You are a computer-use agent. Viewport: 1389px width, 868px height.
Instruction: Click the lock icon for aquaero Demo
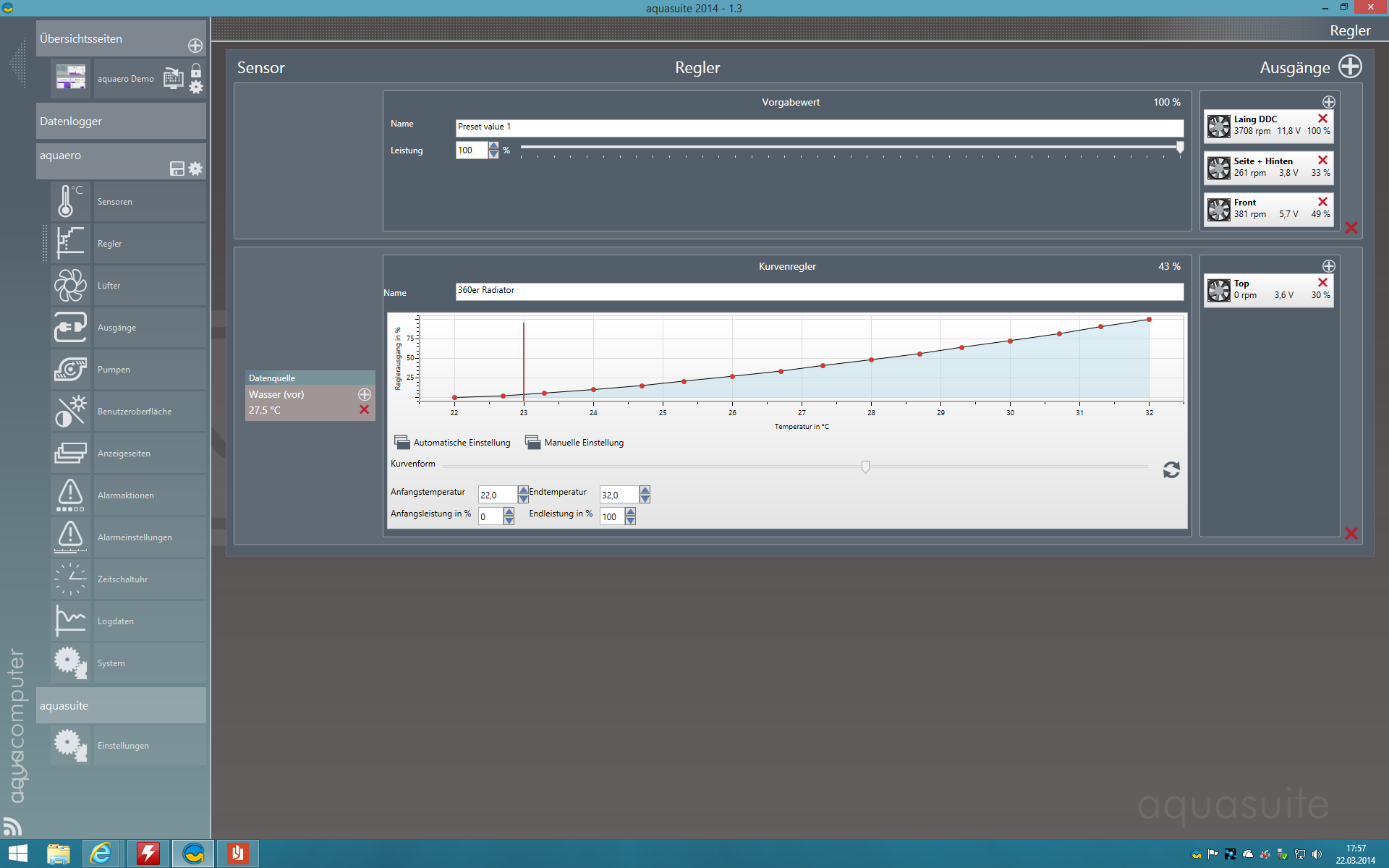click(x=196, y=70)
